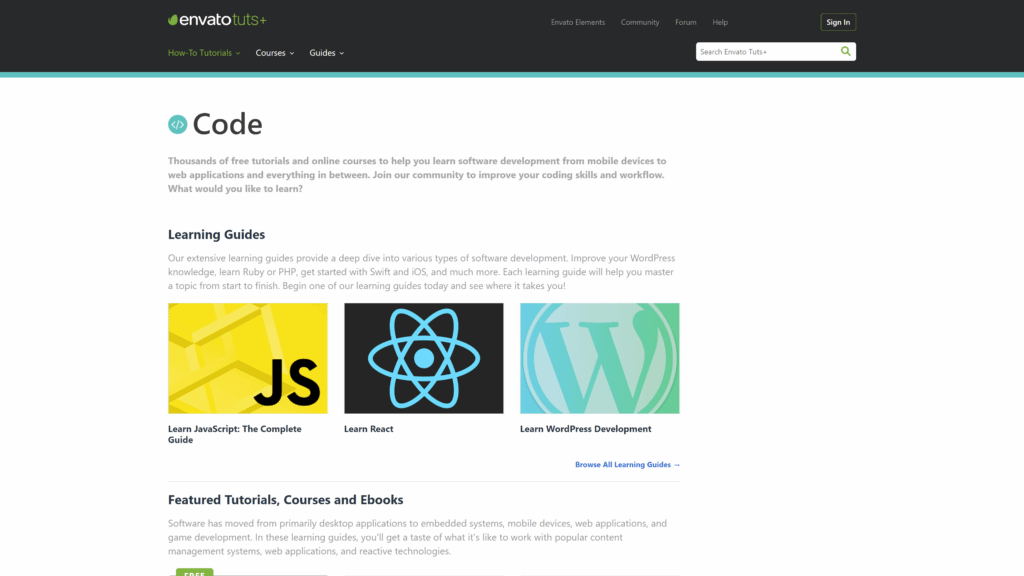Click Learn WordPress Development title link
The width and height of the screenshot is (1024, 576).
click(x=585, y=429)
